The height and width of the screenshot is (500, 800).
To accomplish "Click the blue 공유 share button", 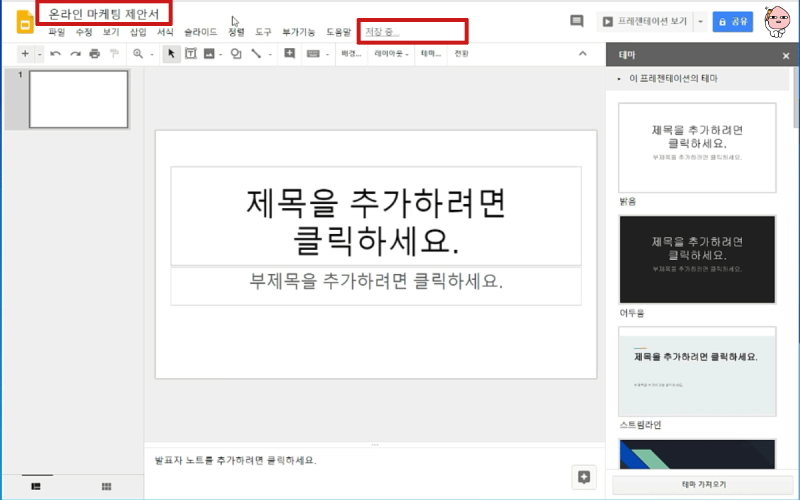I will 733,21.
